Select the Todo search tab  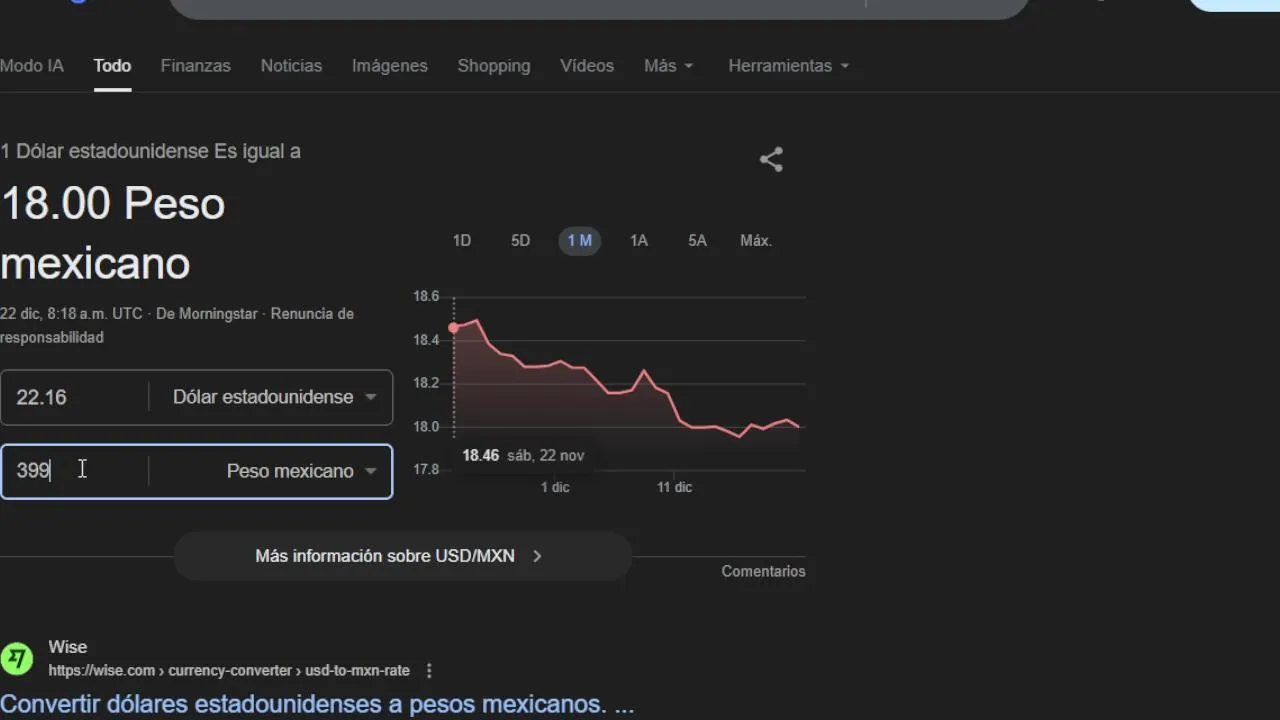112,66
